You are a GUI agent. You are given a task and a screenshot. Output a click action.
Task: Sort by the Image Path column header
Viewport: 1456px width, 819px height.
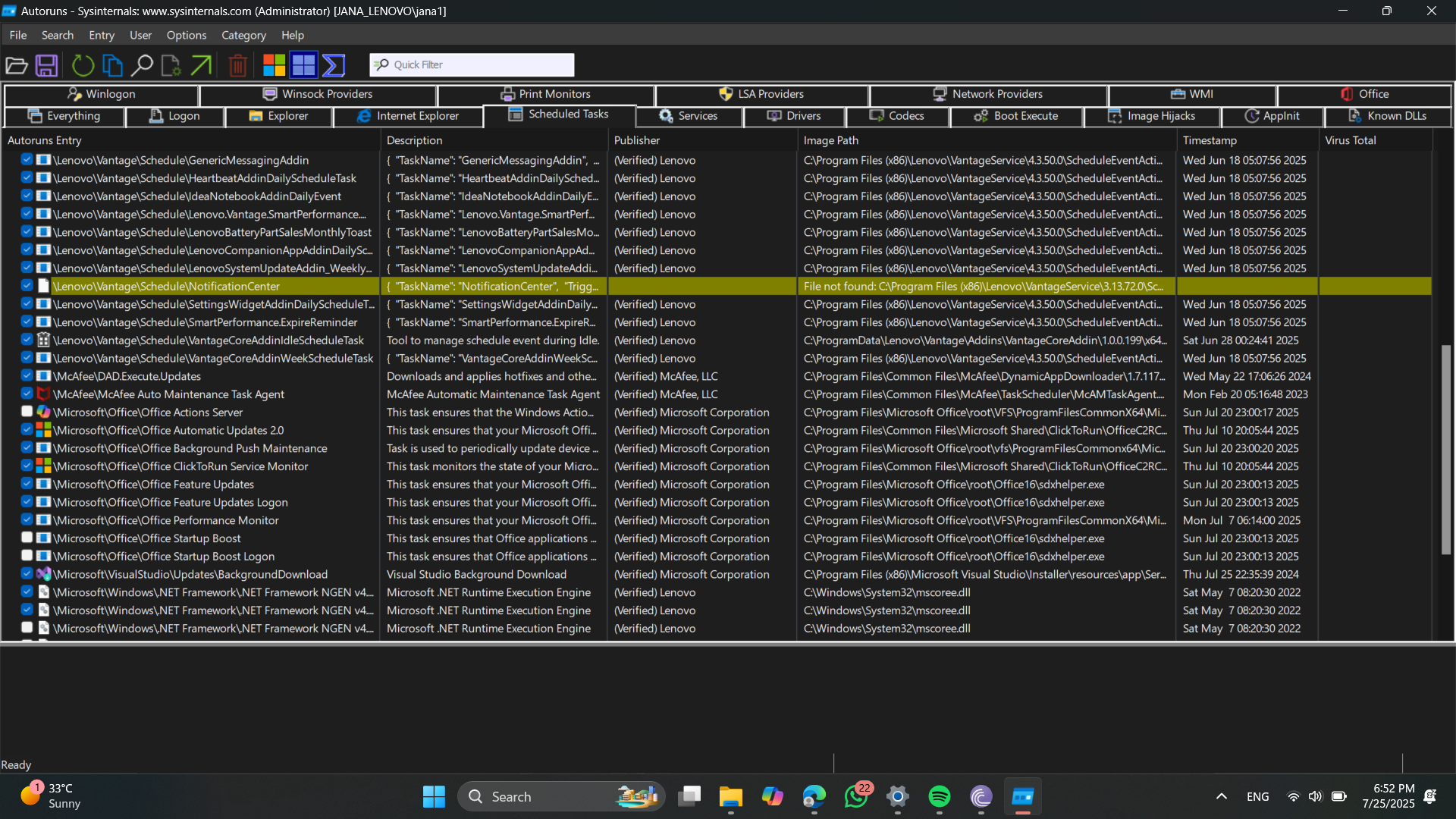[987, 140]
